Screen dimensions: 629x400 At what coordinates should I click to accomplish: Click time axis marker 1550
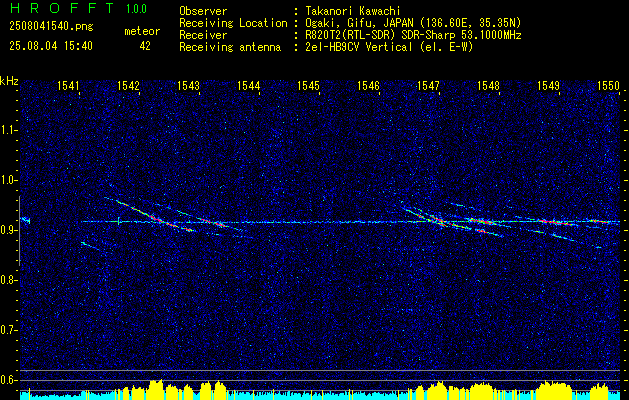pos(609,85)
